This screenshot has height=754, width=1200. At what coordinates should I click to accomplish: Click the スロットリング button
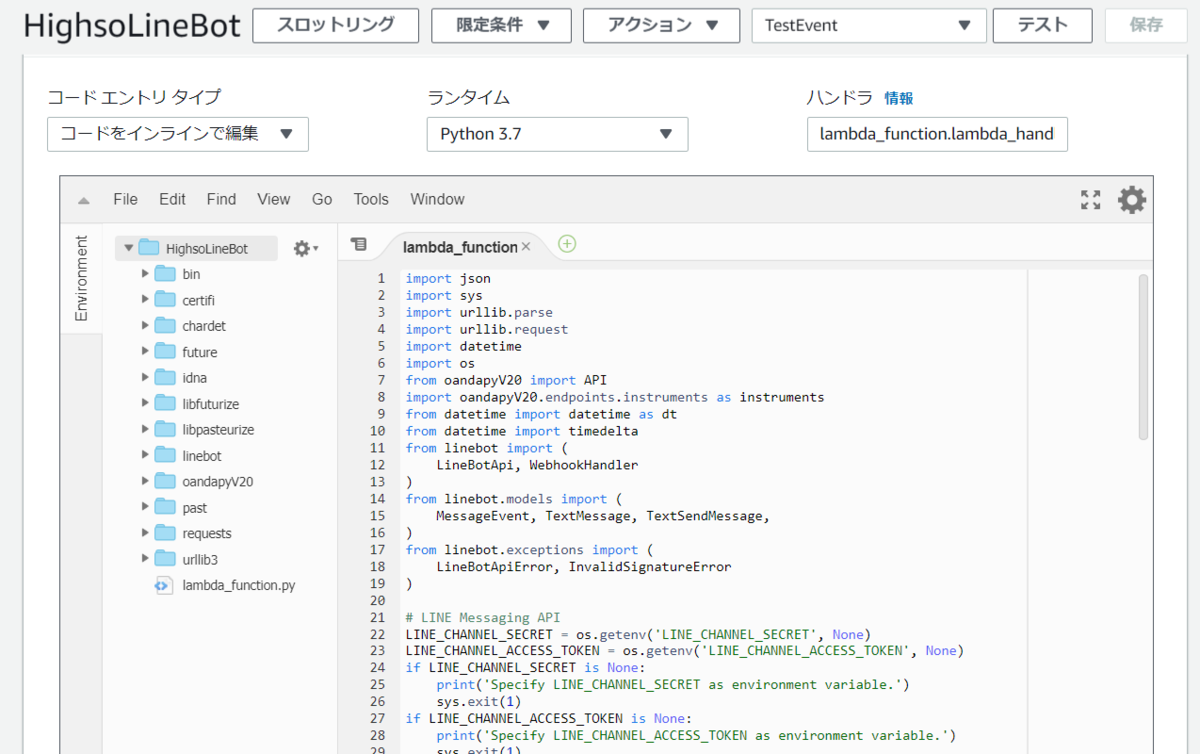[x=335, y=26]
